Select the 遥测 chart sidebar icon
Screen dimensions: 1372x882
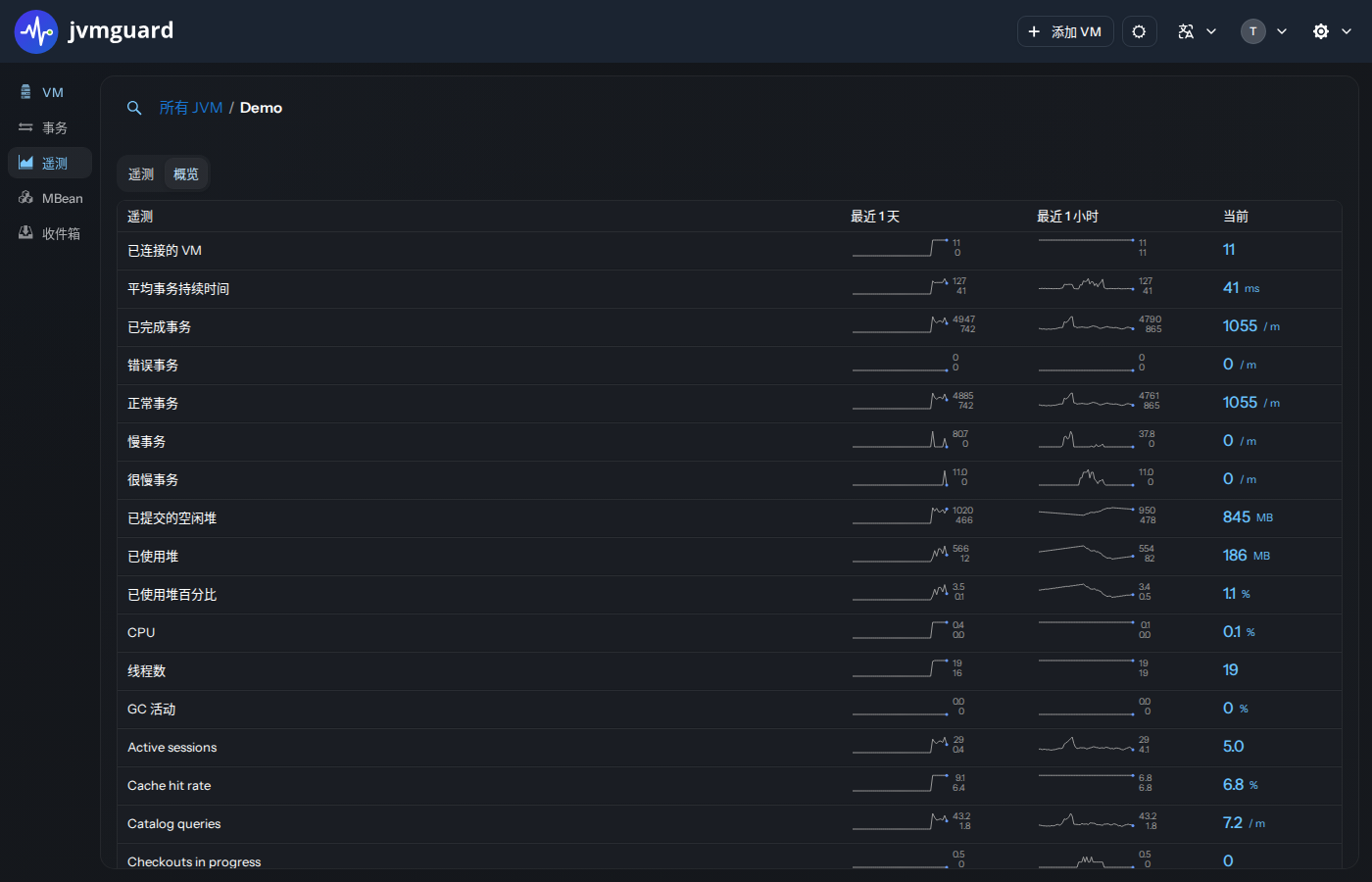click(25, 163)
